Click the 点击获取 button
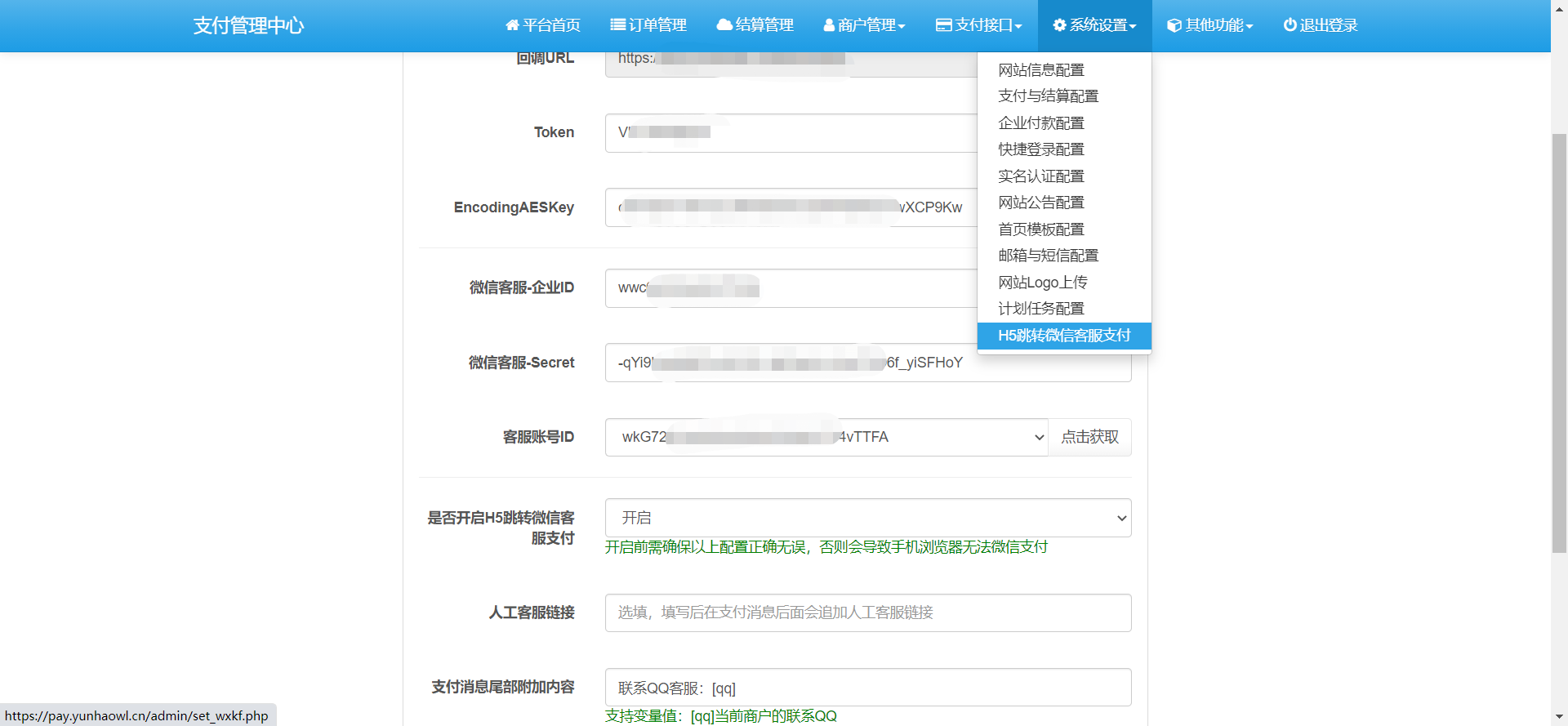 (x=1089, y=437)
